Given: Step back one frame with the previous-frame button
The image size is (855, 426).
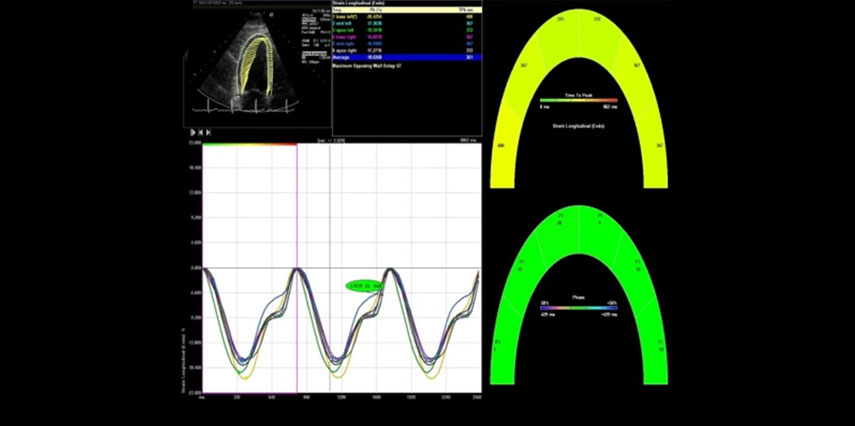Looking at the screenshot, I should (x=201, y=132).
